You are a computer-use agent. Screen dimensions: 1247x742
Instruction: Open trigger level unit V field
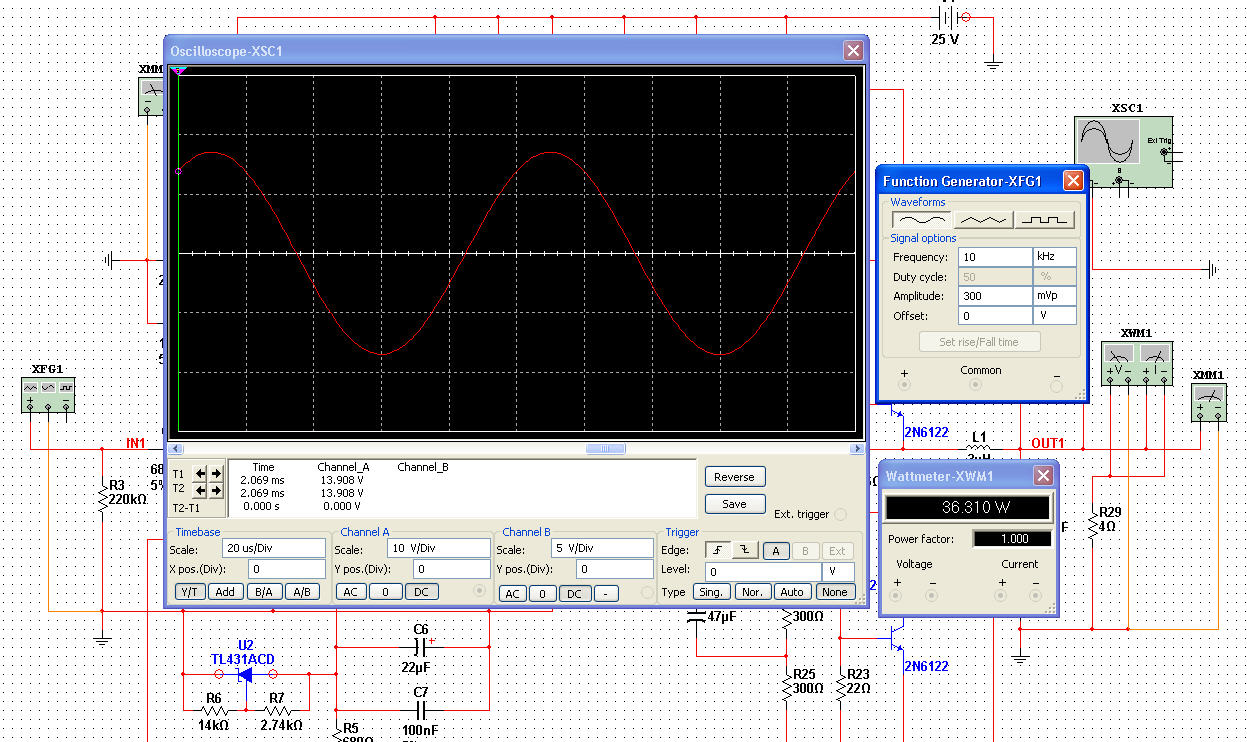pos(838,572)
